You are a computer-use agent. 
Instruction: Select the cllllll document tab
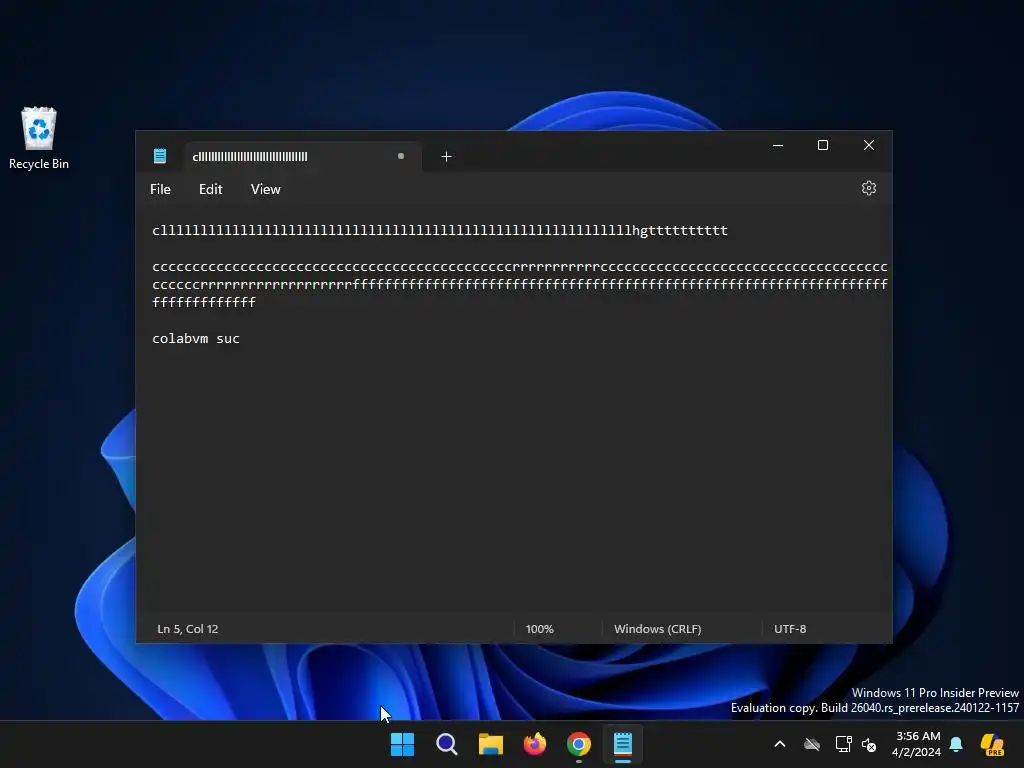(x=303, y=157)
